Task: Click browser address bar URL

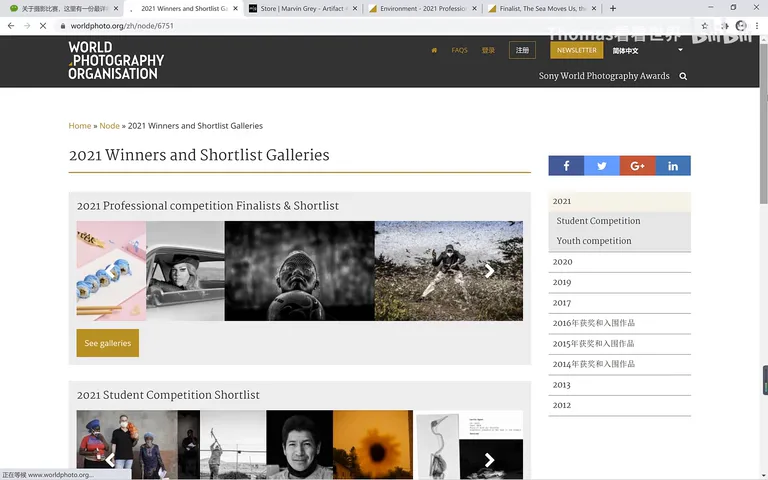Action: [122, 25]
